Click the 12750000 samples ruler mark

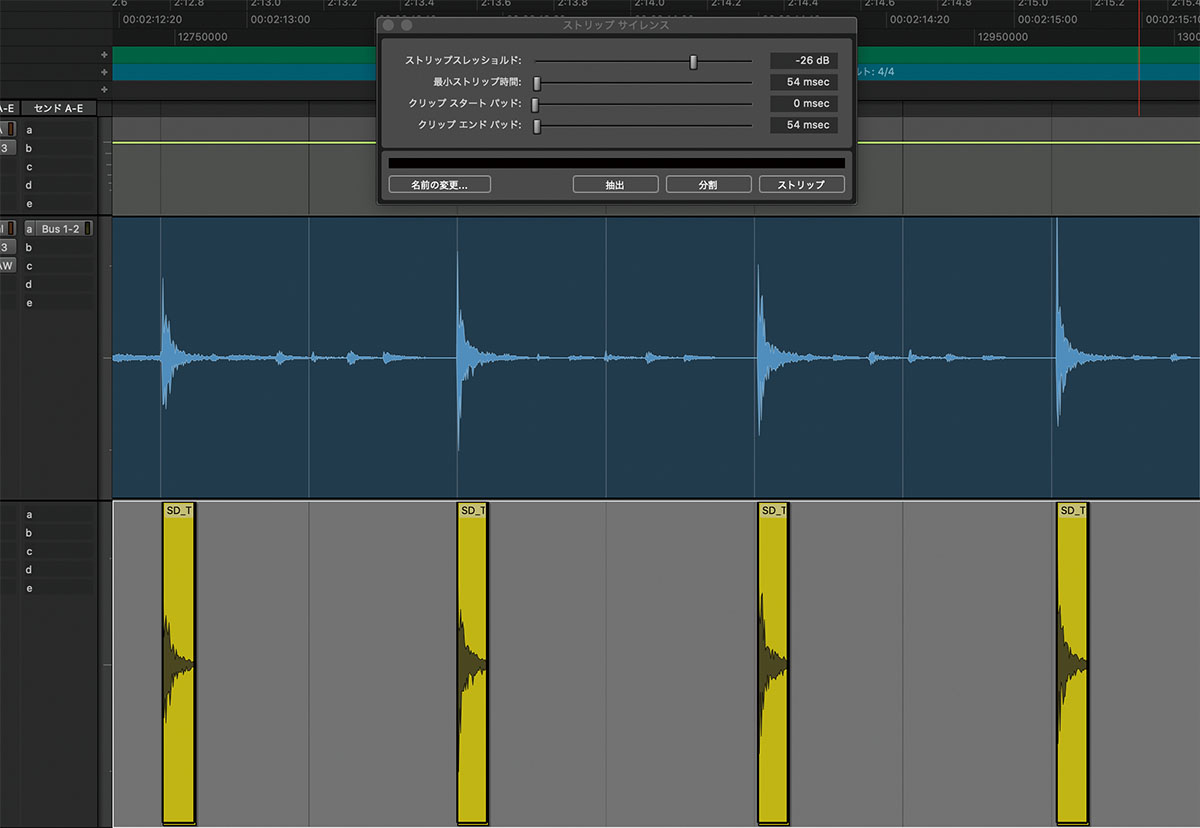(202, 37)
